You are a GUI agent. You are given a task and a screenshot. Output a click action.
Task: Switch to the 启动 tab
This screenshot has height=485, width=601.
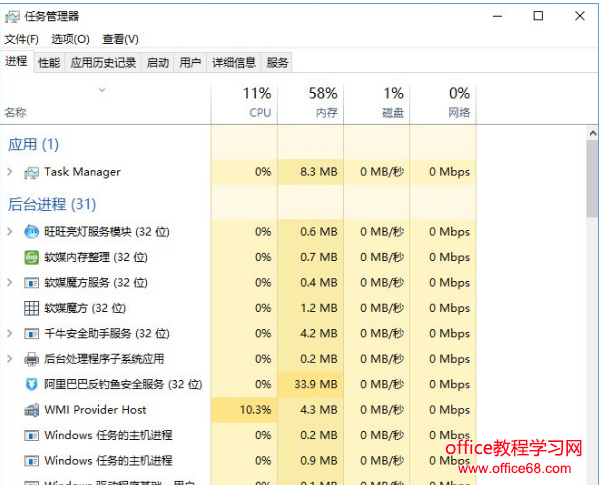point(158,62)
